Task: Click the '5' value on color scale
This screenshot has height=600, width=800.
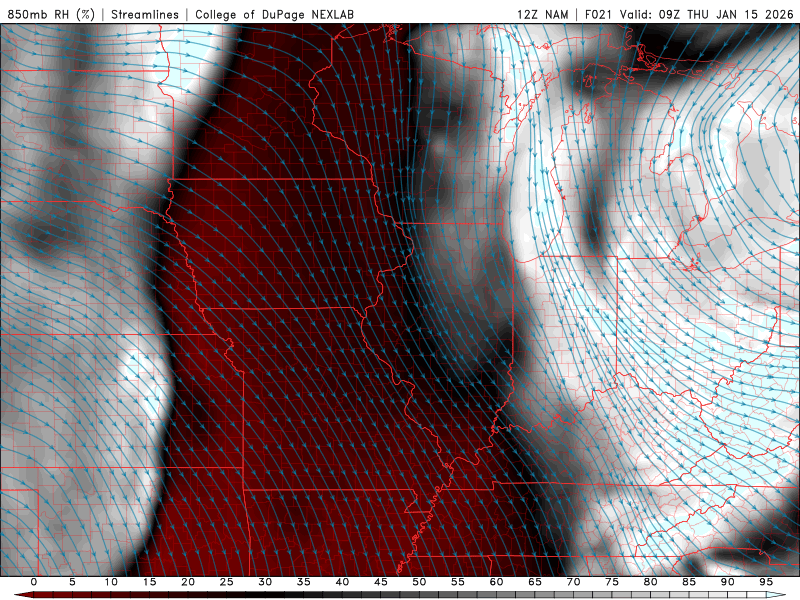Action: [x=72, y=582]
